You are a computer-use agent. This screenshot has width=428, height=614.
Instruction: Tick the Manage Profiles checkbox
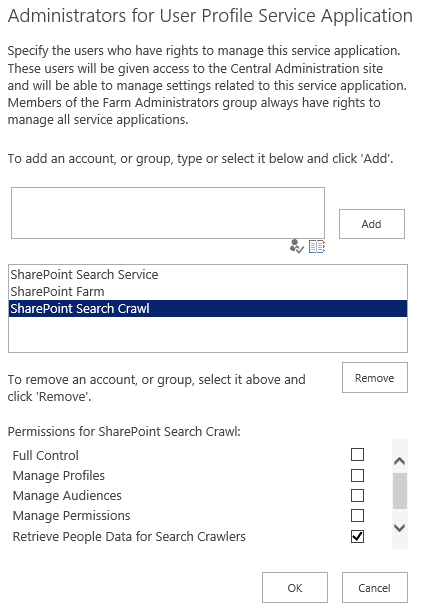click(357, 475)
